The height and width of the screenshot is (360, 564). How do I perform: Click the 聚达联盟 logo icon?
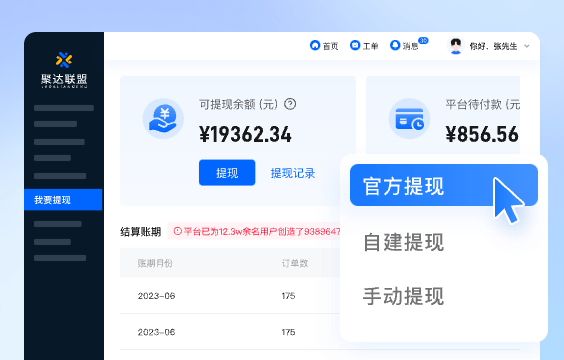click(x=64, y=60)
